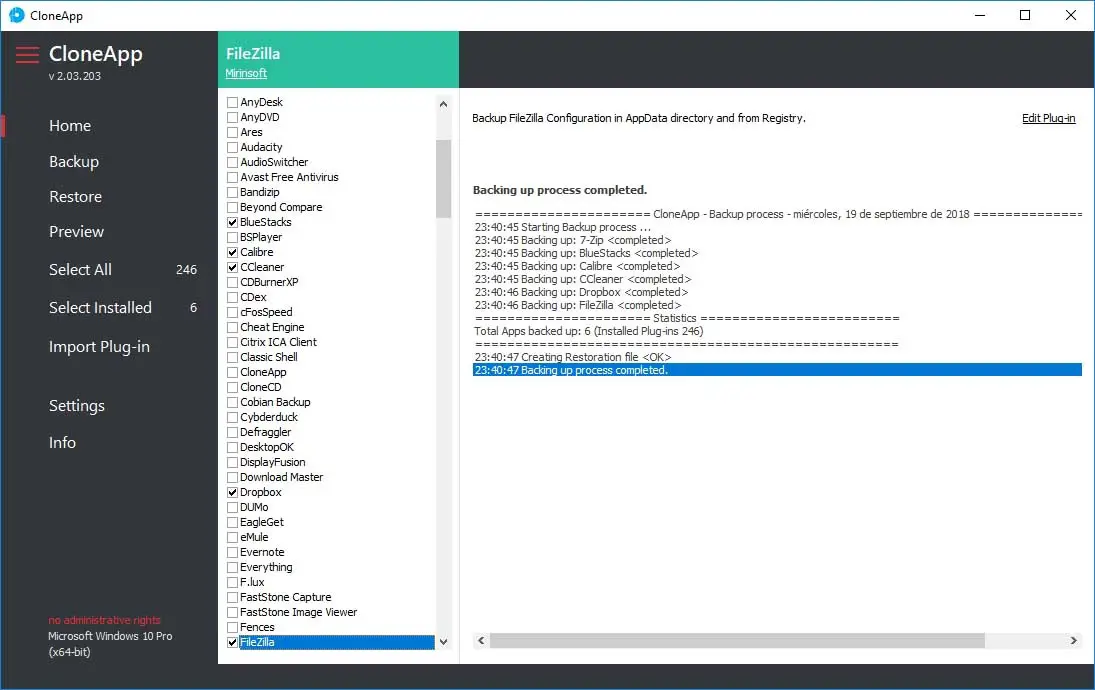
Task: Enable the Evernote checkbox
Action: click(233, 553)
